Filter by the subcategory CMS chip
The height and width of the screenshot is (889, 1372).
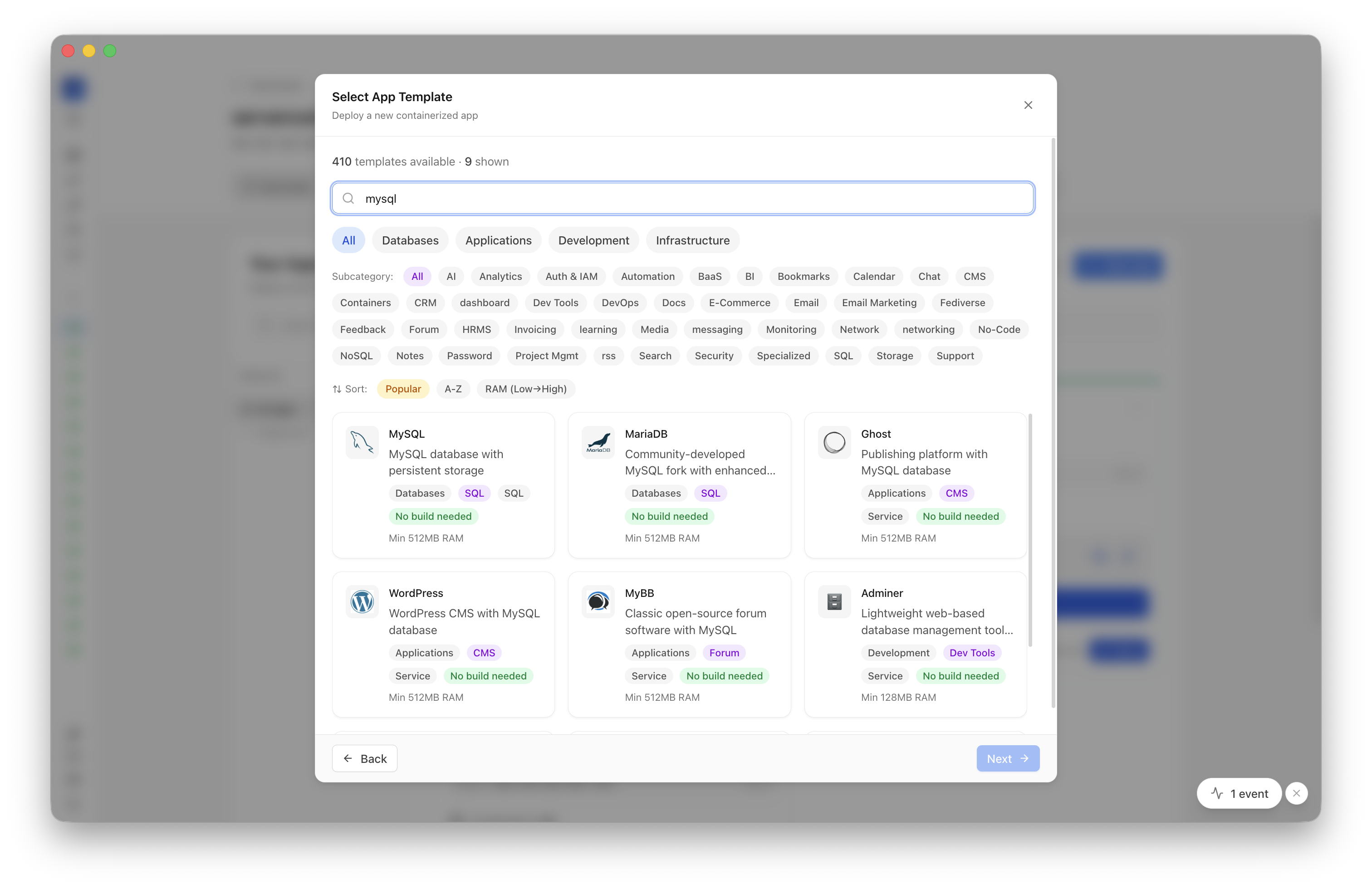click(x=974, y=276)
